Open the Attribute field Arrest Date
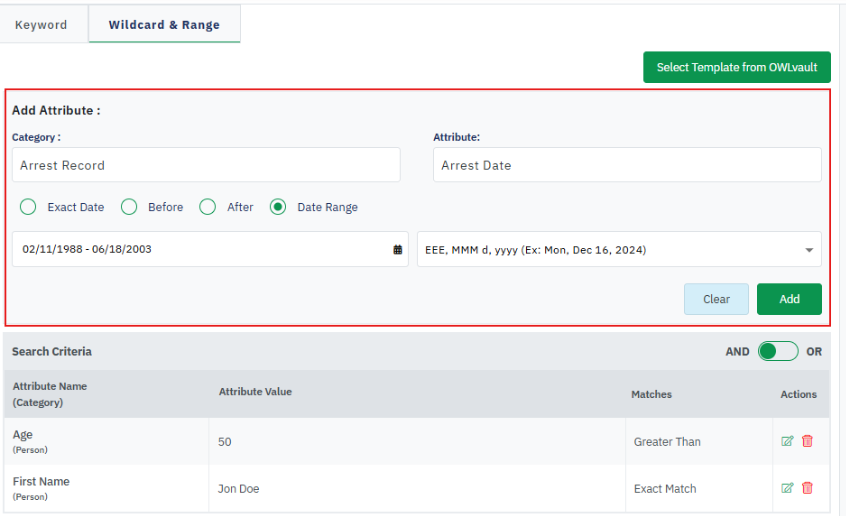The image size is (846, 516). click(627, 165)
